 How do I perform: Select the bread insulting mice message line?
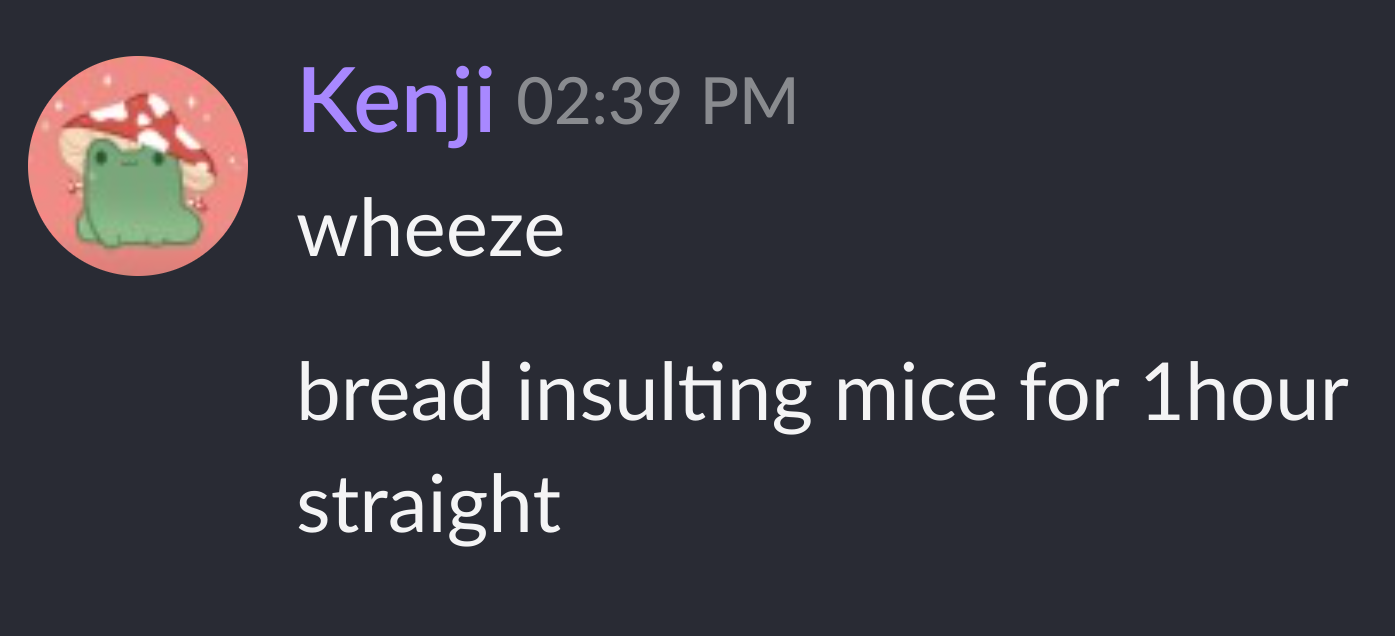(823, 395)
